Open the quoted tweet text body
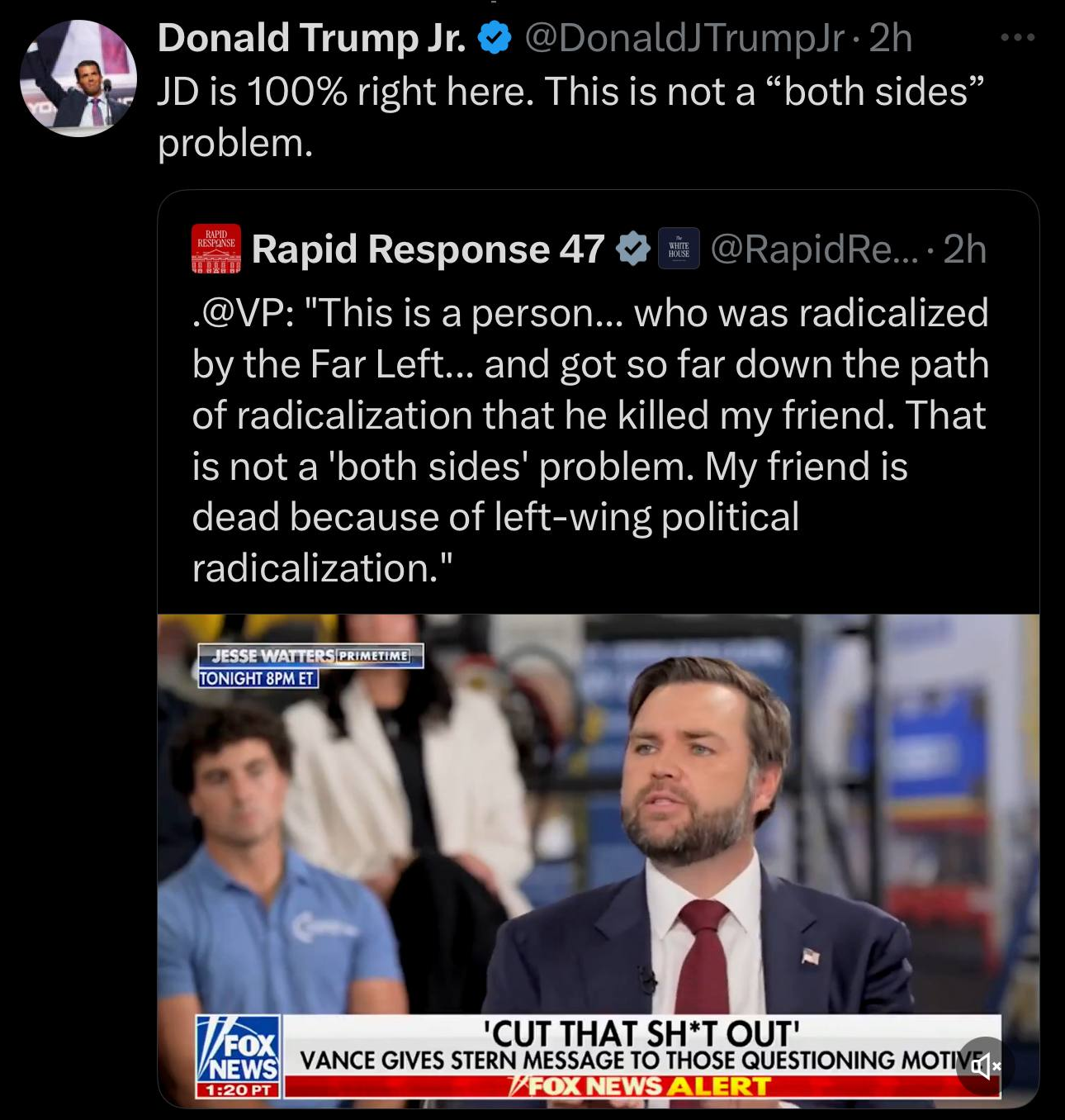 [590, 440]
